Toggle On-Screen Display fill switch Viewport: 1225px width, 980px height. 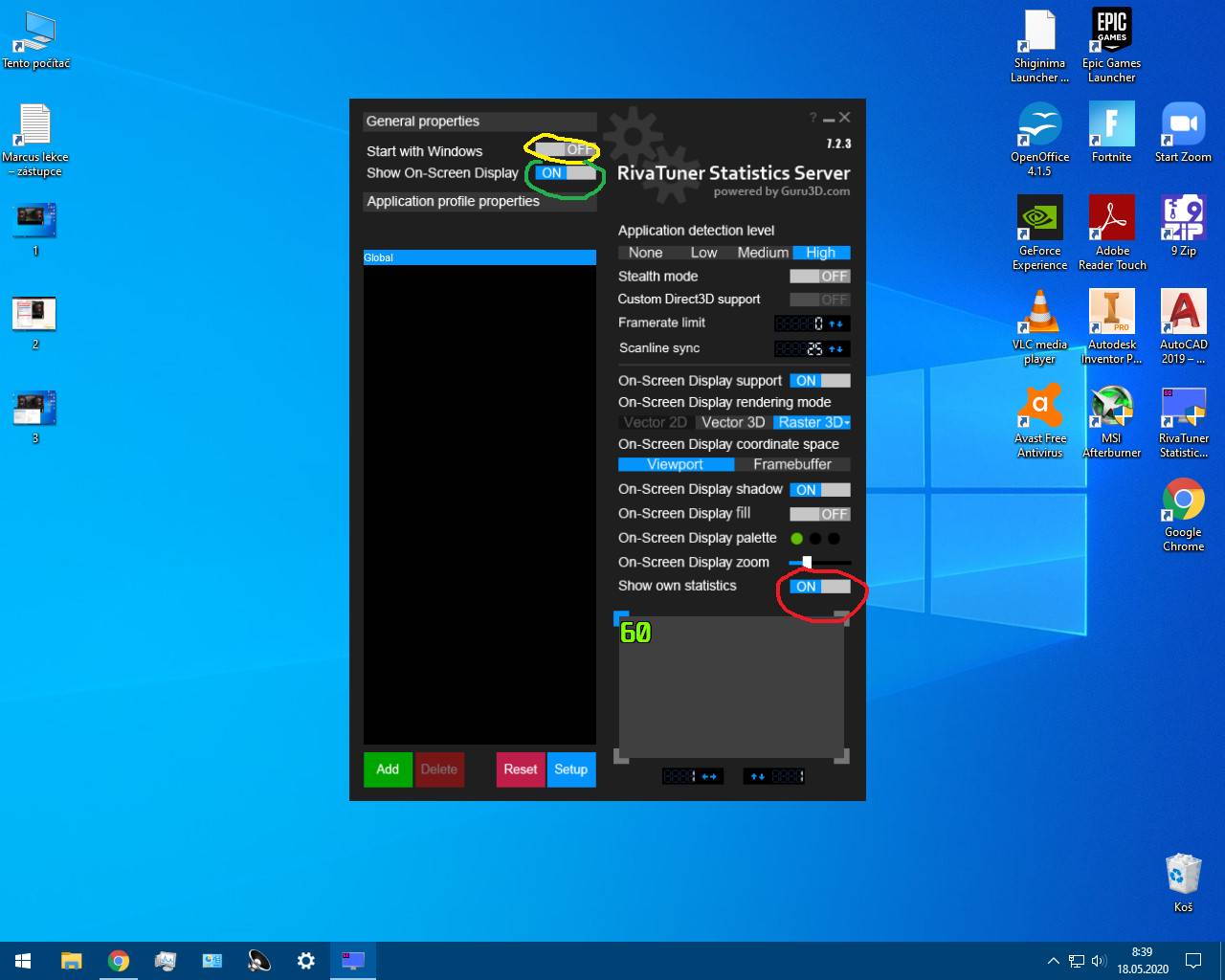coord(820,514)
